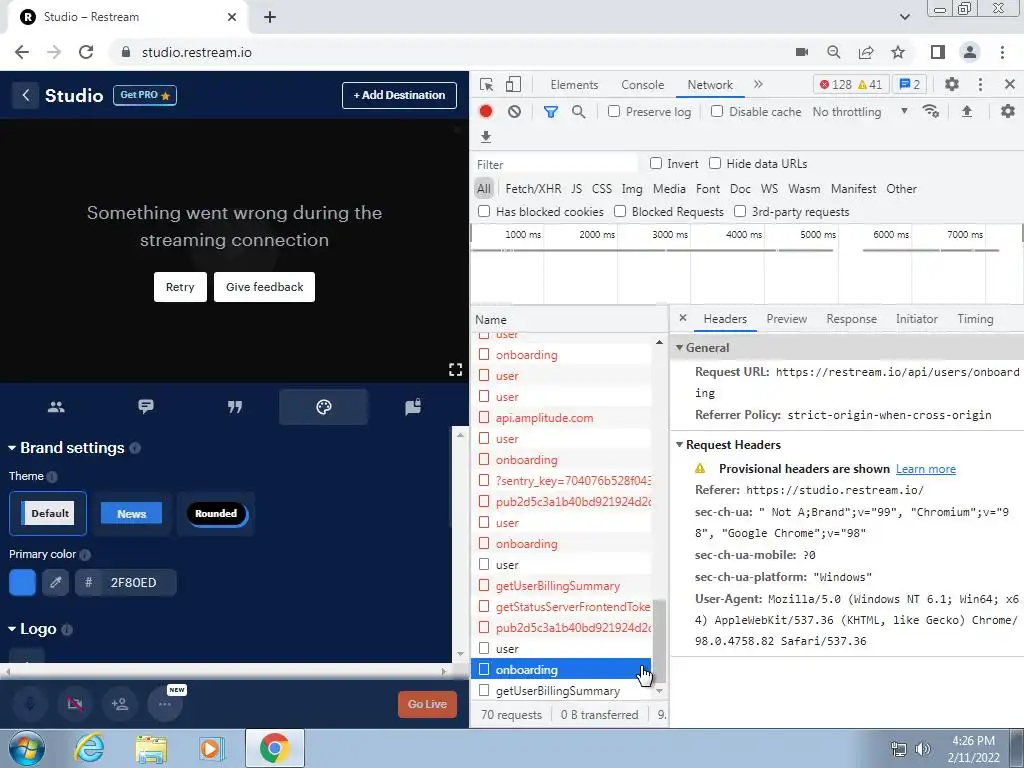1024x768 pixels.
Task: Open the captions quote icon tab
Action: [235, 407]
